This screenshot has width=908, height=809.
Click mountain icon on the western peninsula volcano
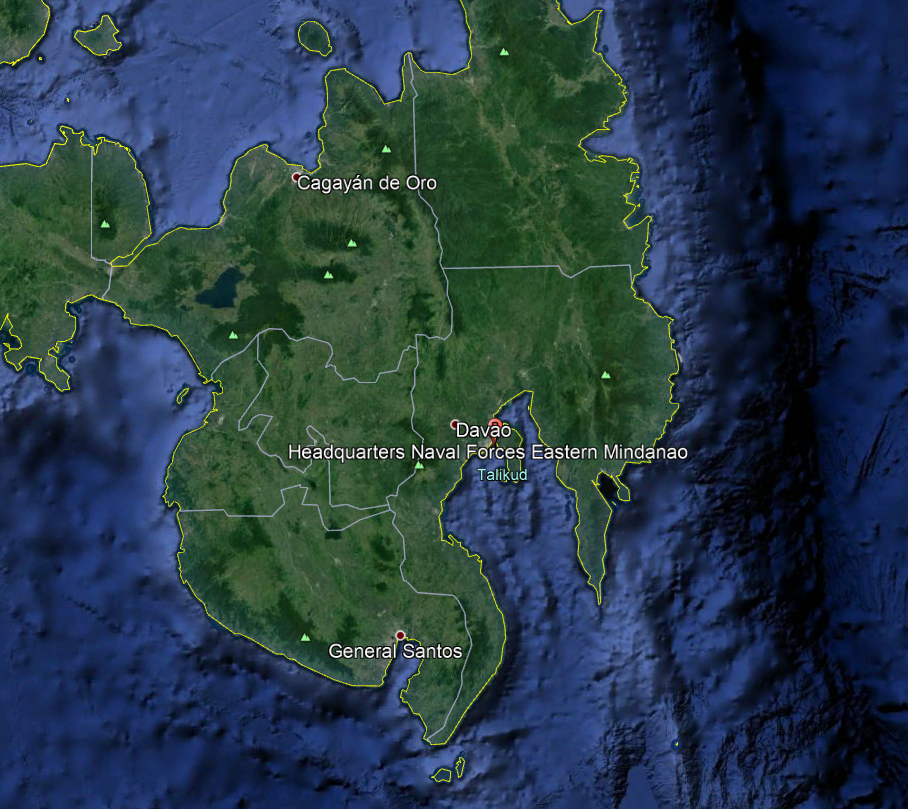(105, 224)
